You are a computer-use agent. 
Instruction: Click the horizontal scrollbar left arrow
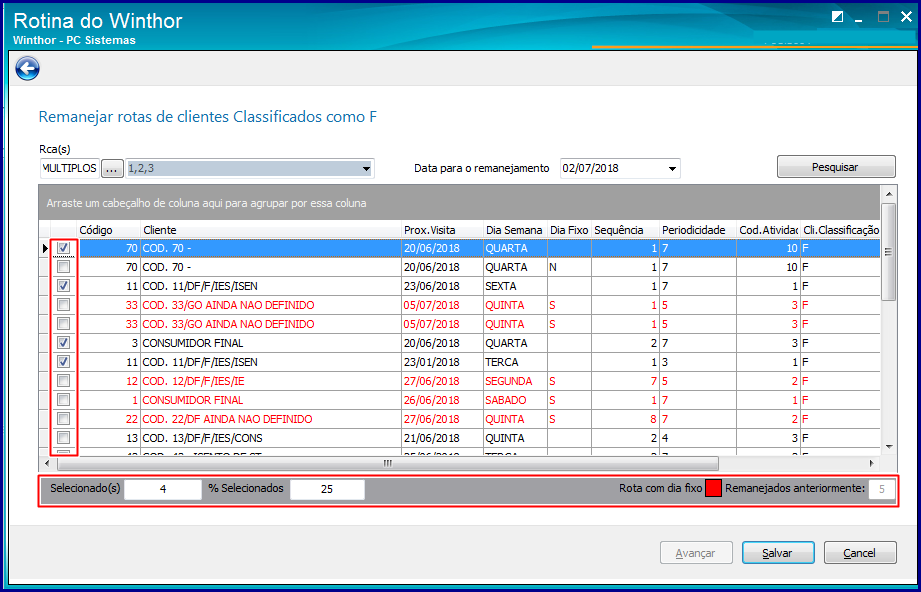[48, 463]
